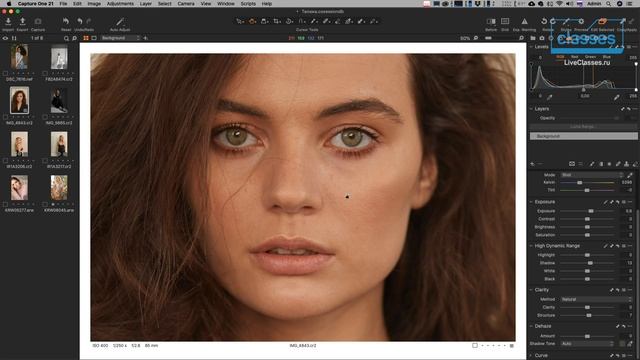Click the magnifier next to 50% zoom

[476, 38]
